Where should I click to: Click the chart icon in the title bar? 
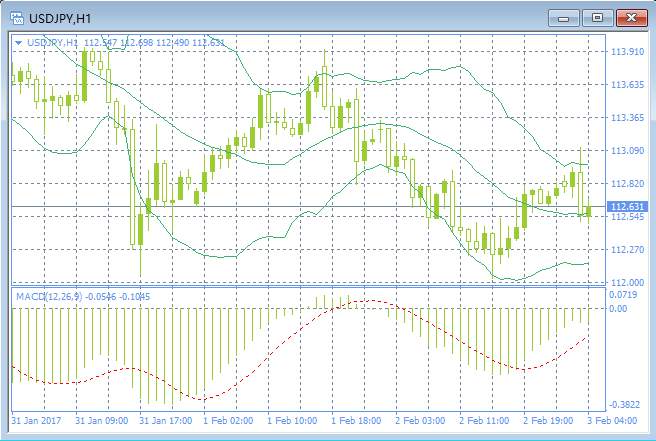[x=17, y=18]
